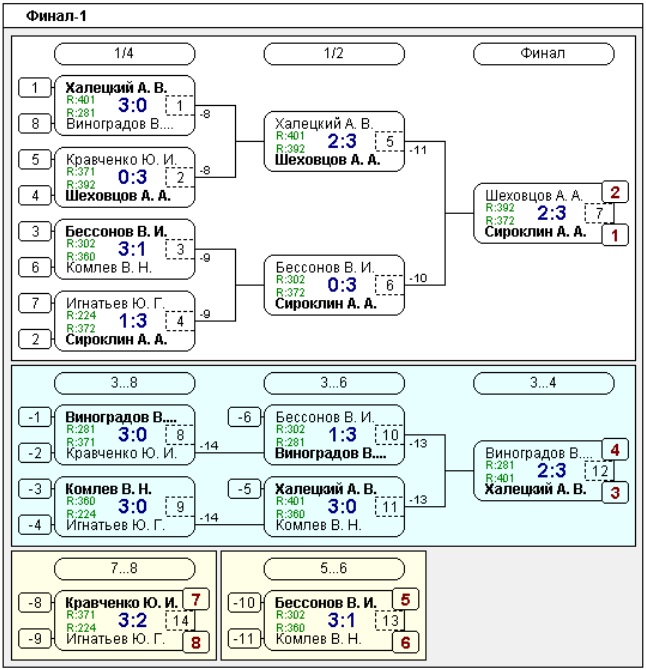Click the 1:3 score of Игнатьев vs Сироклин quarterfinal
Image resolution: width=646 pixels, height=670 pixels.
pyautogui.click(x=132, y=320)
